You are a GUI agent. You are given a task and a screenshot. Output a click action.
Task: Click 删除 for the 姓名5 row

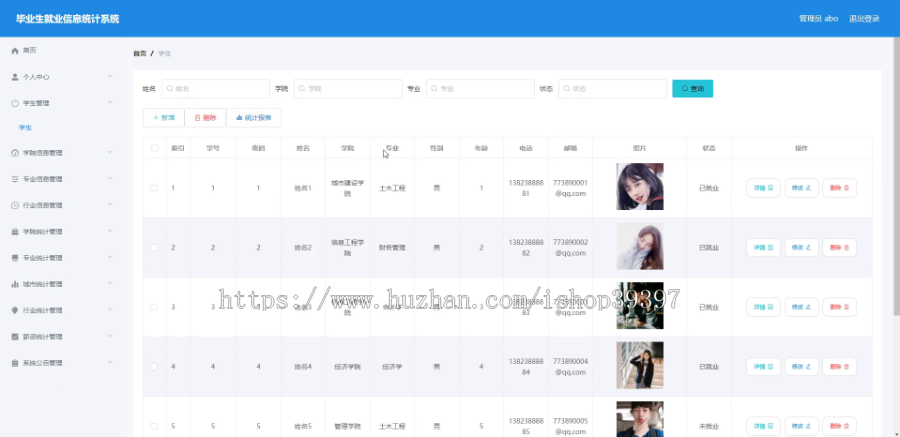(840, 426)
